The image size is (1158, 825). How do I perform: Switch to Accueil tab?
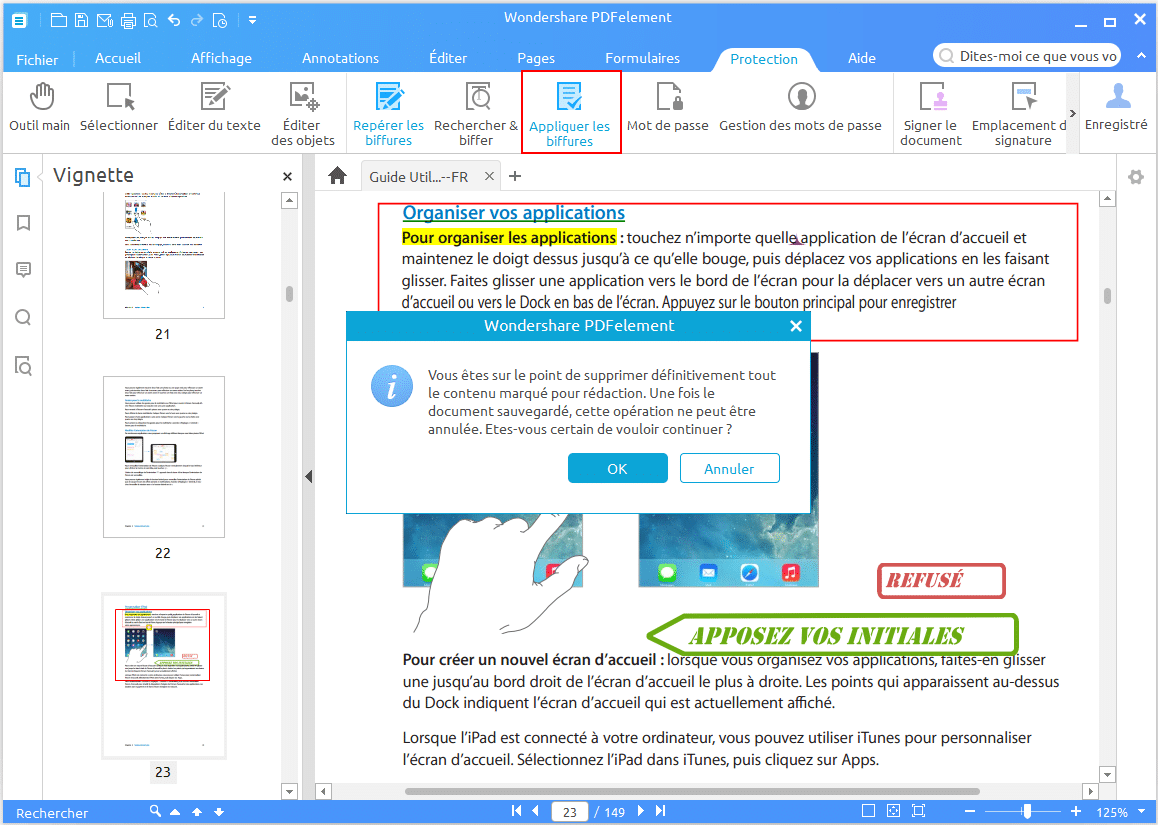coord(118,58)
